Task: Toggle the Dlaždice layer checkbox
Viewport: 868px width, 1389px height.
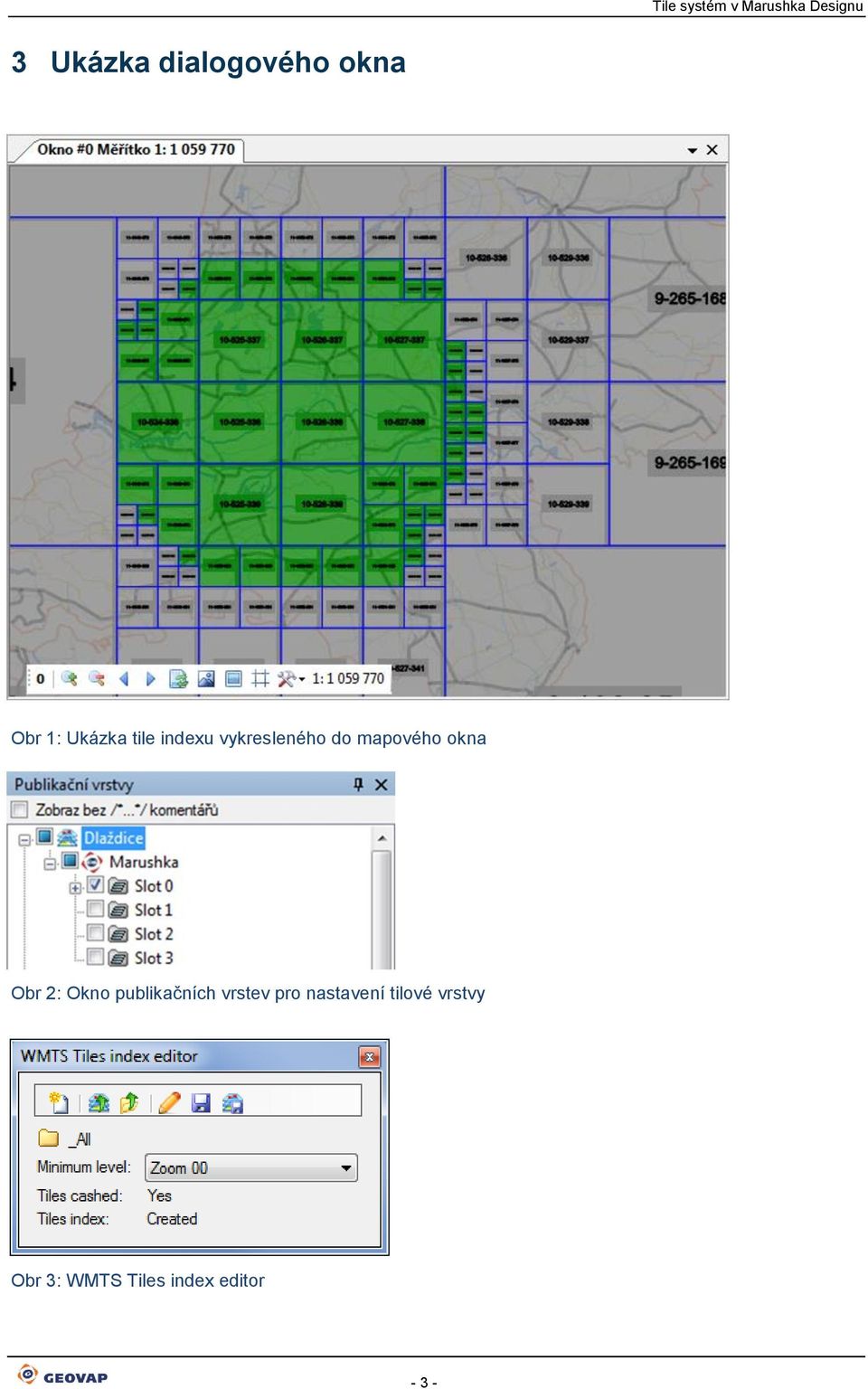Action: (44, 836)
